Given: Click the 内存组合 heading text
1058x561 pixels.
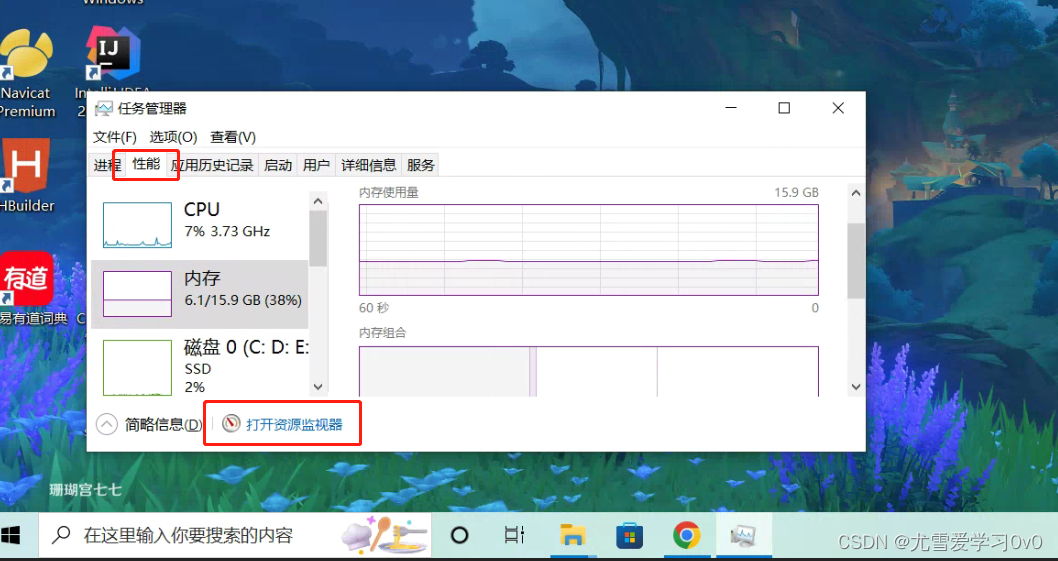Looking at the screenshot, I should [383, 333].
